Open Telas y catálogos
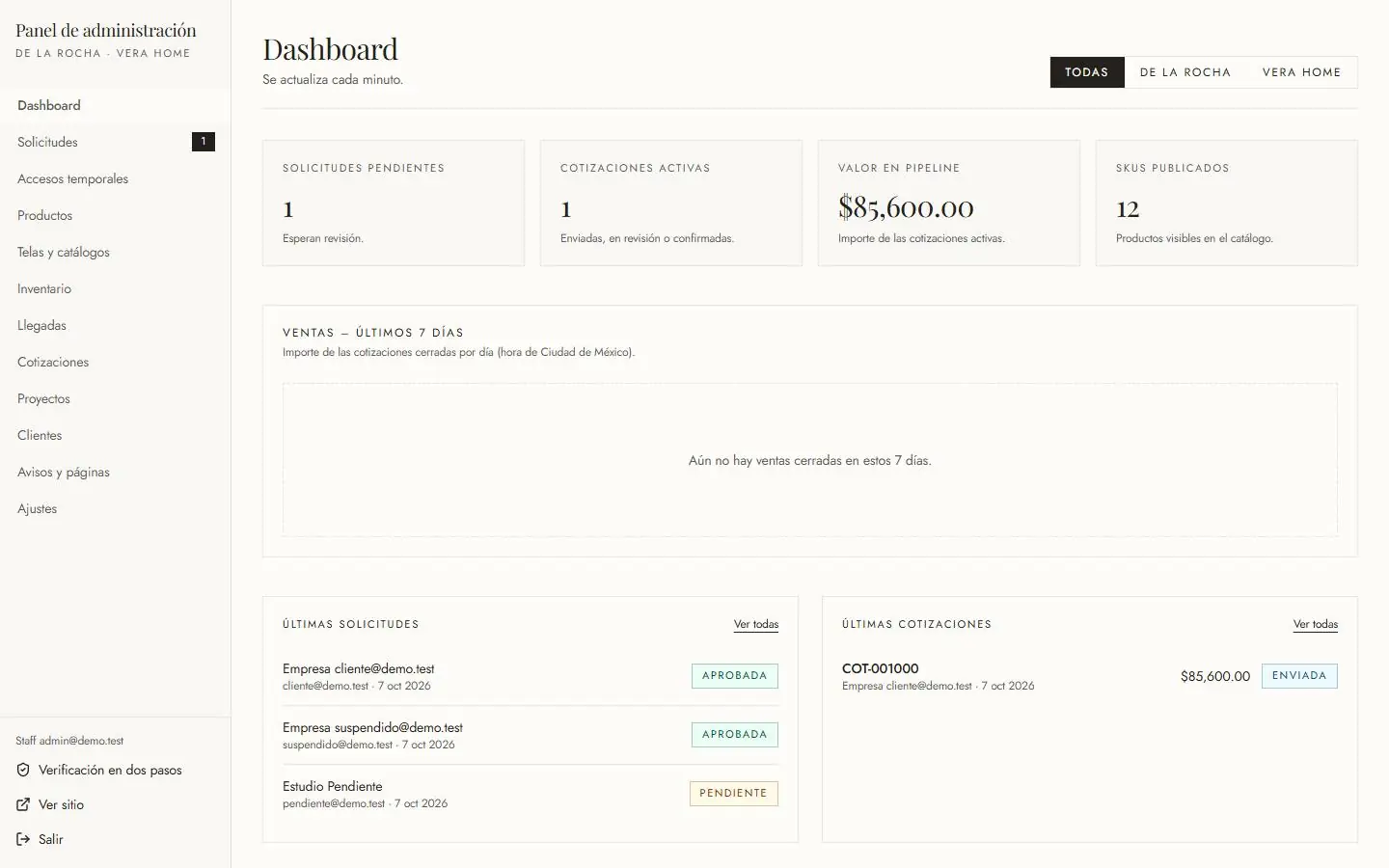The width and height of the screenshot is (1389, 868). [116, 252]
